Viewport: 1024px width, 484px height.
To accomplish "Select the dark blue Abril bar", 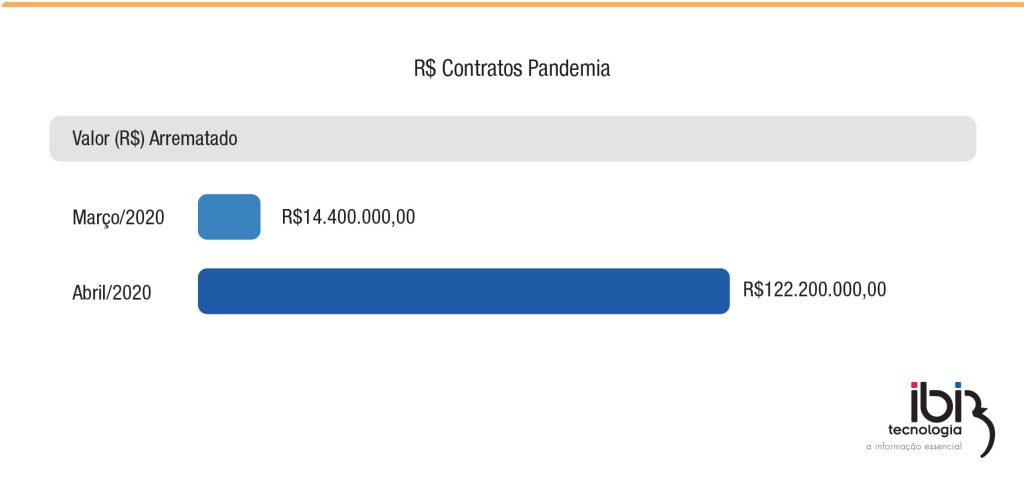I will [x=463, y=291].
